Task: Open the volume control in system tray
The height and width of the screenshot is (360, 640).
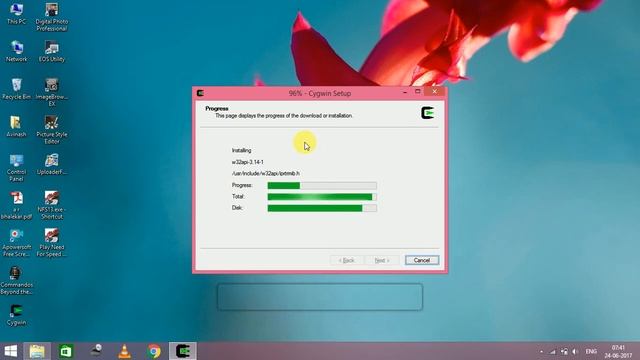Action: [575, 351]
